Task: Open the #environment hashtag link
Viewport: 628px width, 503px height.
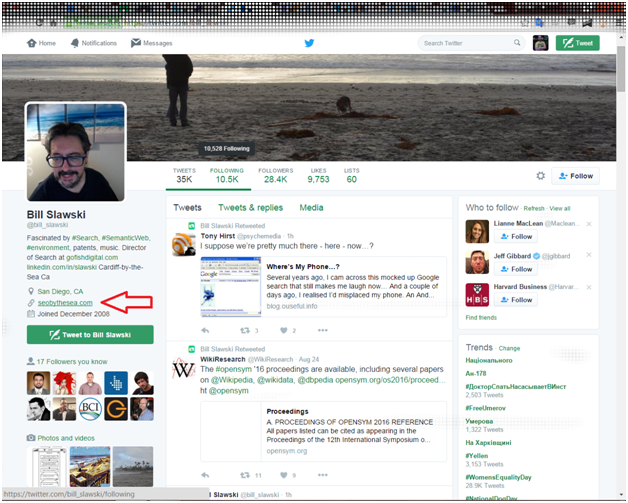Action: 48,248
